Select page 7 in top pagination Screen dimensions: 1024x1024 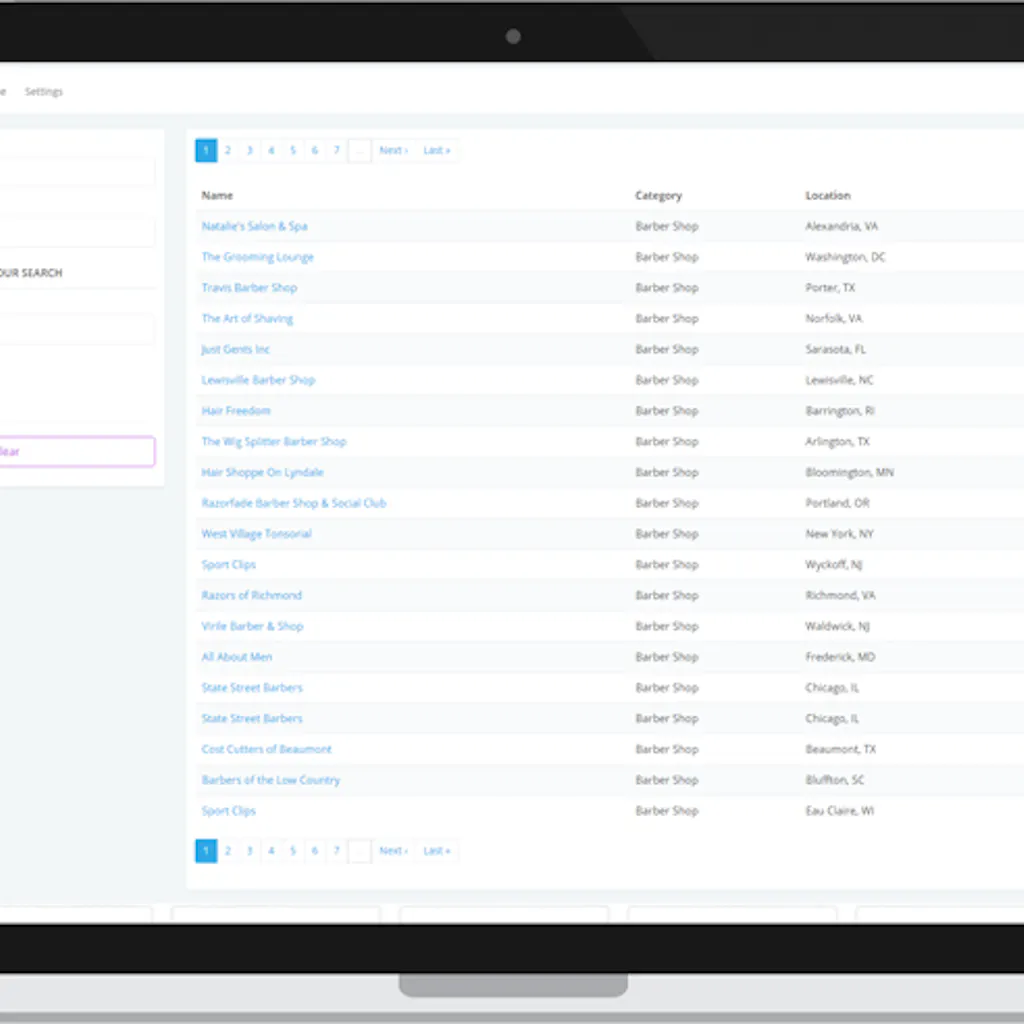(x=337, y=151)
